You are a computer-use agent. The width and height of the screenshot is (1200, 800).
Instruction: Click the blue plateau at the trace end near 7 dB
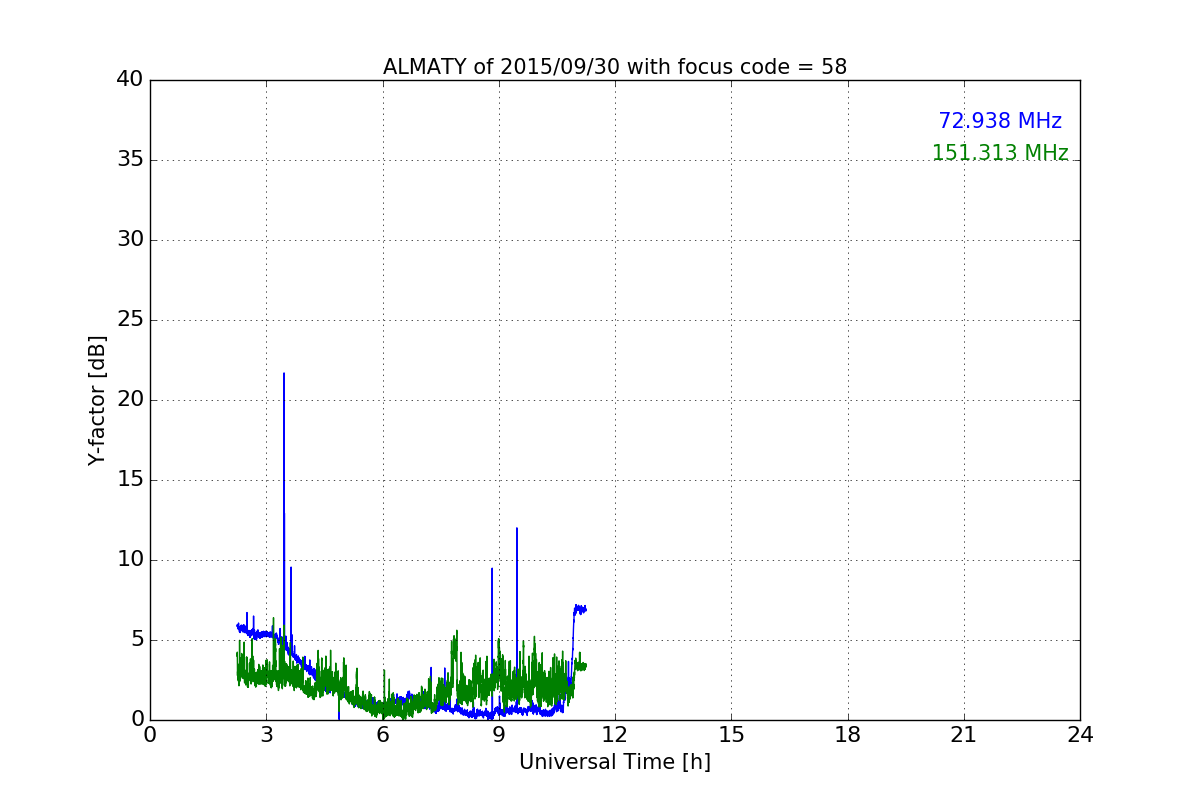(580, 608)
